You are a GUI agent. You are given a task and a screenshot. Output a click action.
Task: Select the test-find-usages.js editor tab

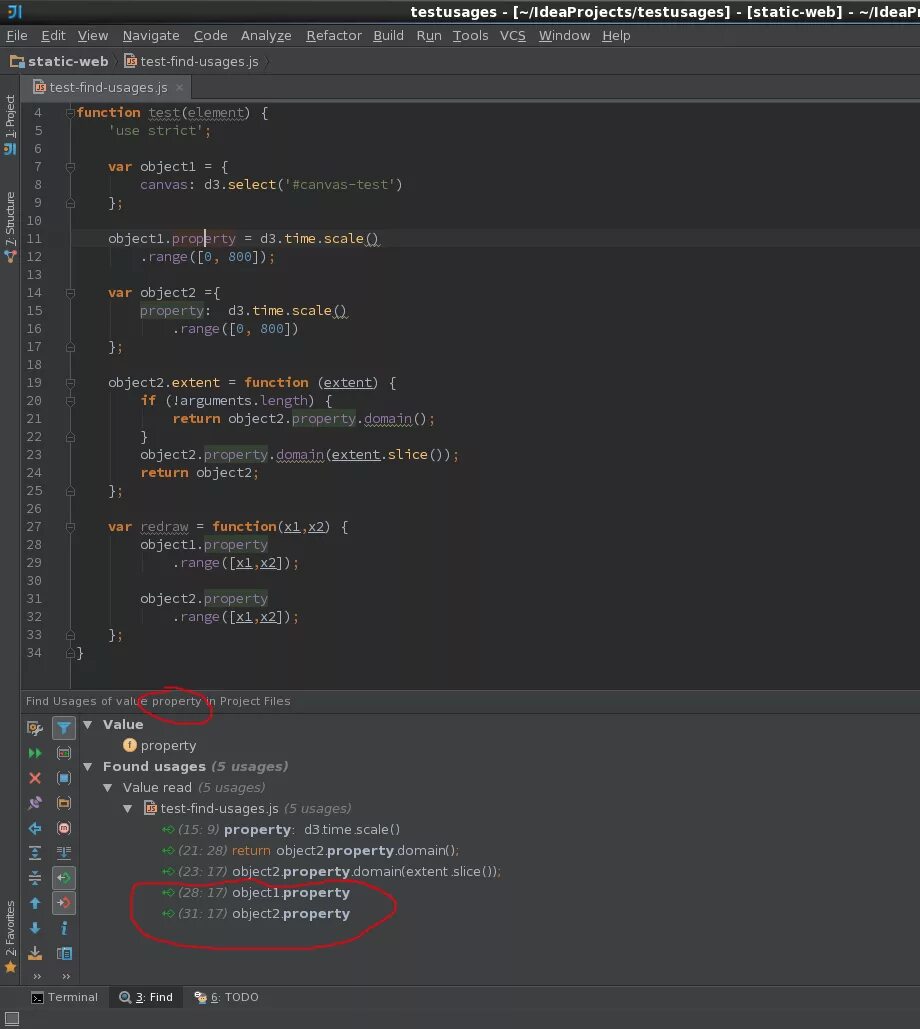[x=108, y=87]
